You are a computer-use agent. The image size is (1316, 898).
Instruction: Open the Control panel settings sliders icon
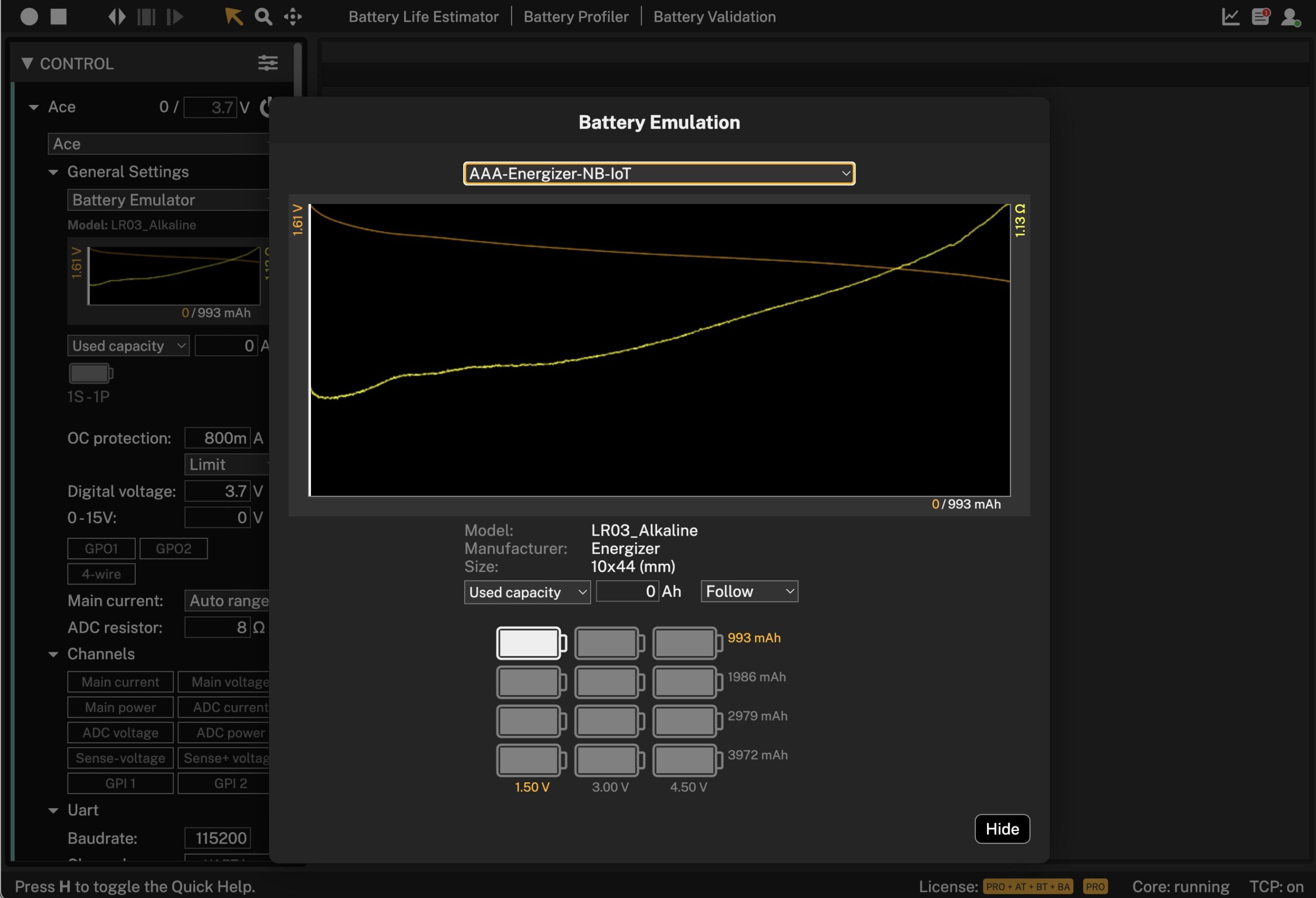[x=267, y=63]
